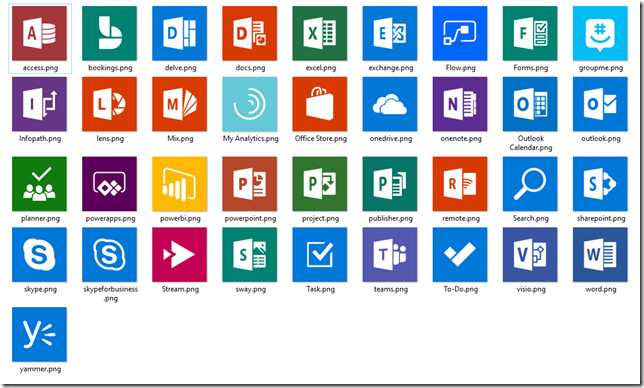Screen dimensions: 644x388
Task: Click the file name 'groupme.png'
Action: click(x=601, y=68)
